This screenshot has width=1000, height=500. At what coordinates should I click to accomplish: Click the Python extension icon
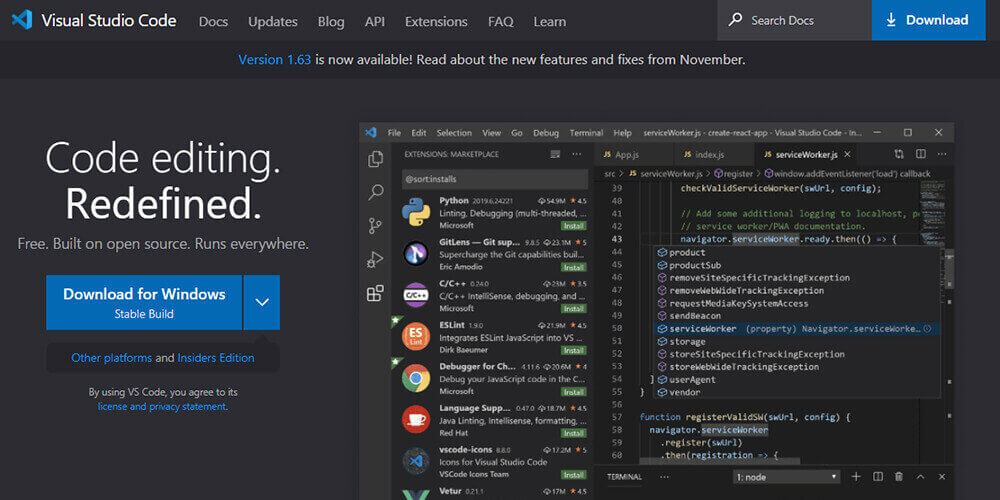point(416,212)
